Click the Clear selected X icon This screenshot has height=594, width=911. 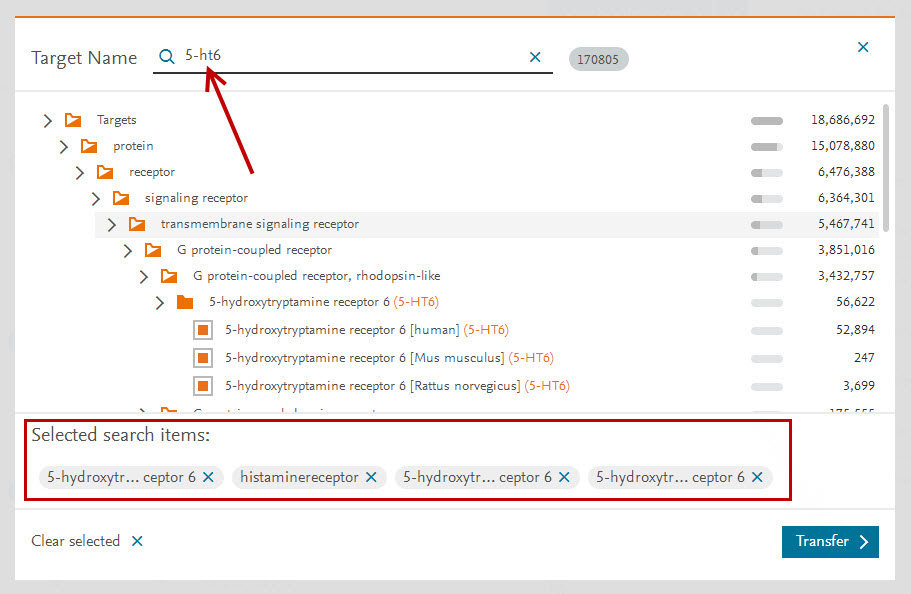click(x=137, y=541)
